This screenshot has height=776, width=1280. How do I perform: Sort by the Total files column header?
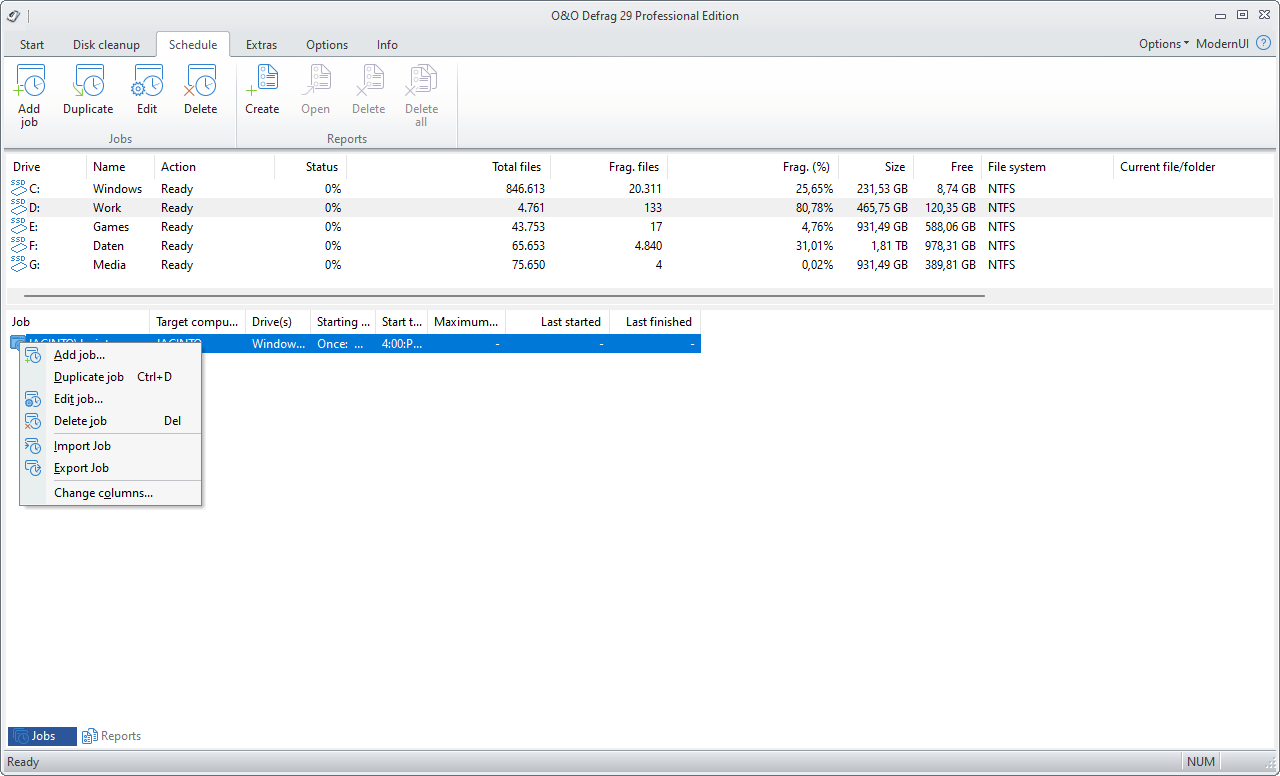tap(448, 167)
